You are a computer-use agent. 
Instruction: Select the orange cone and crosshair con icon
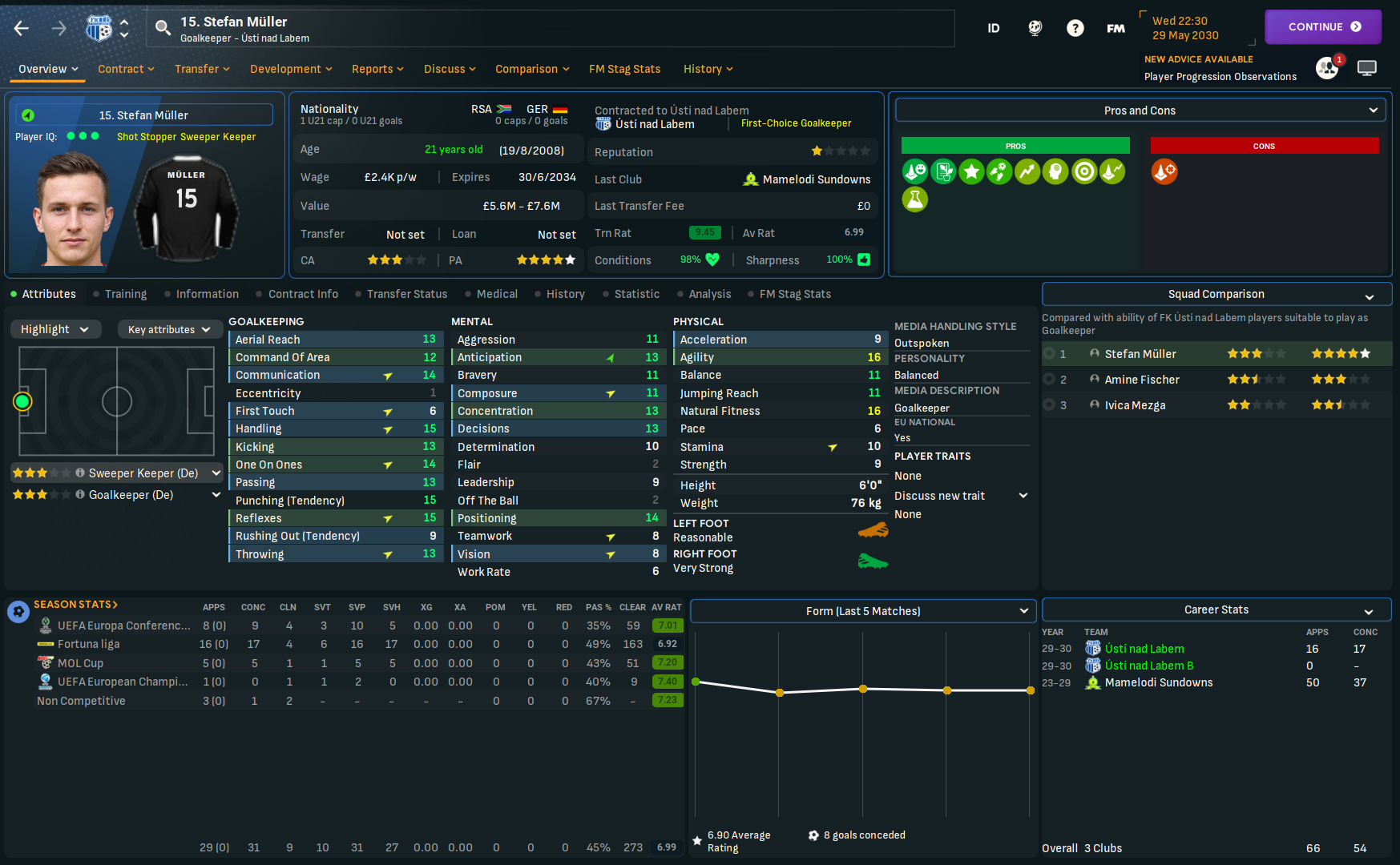pos(1164,171)
